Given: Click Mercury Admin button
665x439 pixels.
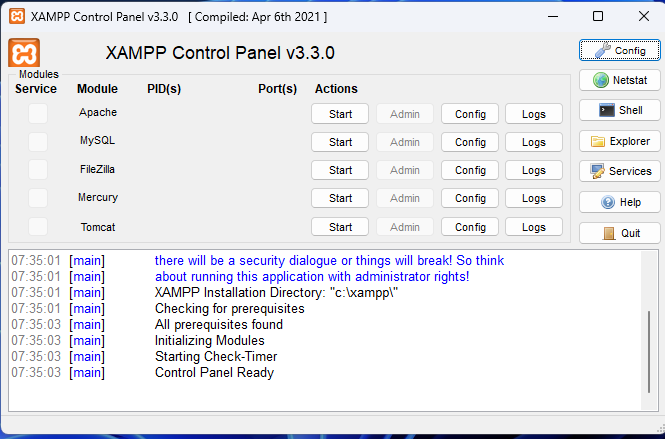Looking at the screenshot, I should (x=405, y=198).
